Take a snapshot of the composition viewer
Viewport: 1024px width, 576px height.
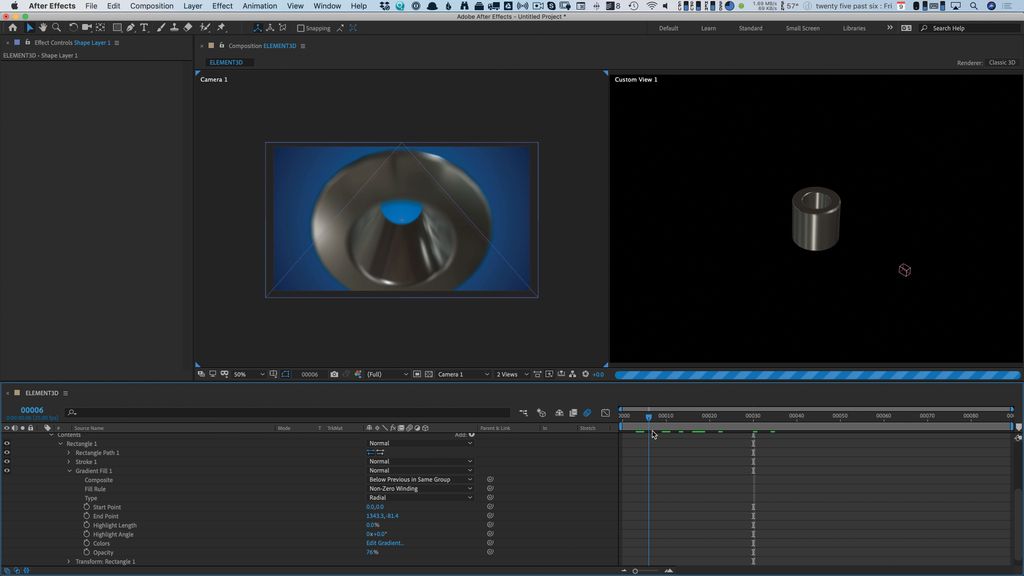[335, 373]
